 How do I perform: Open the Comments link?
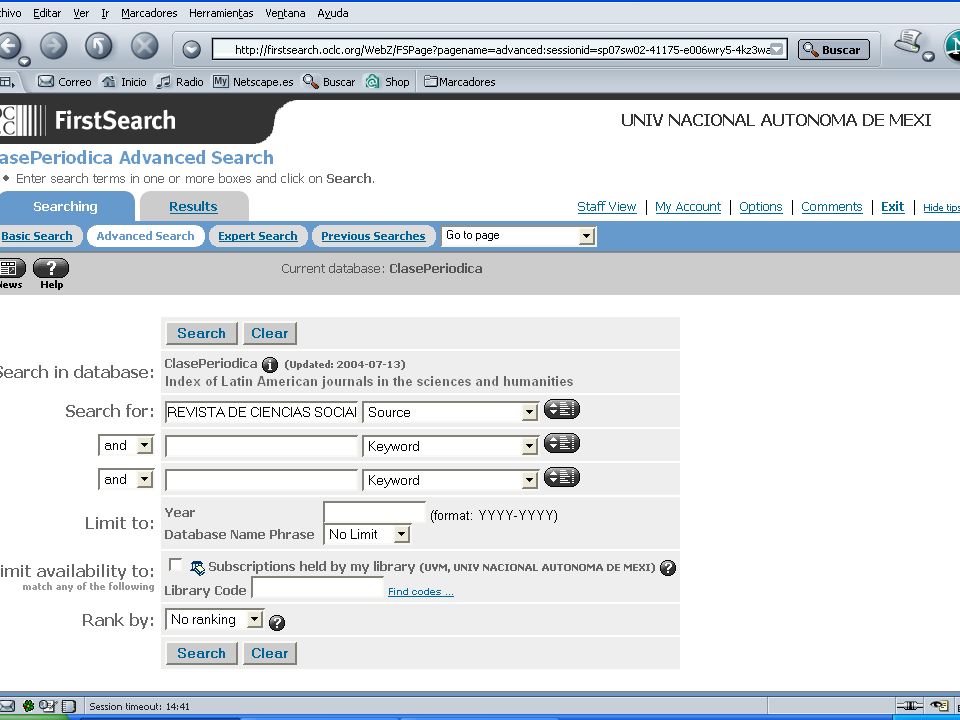(831, 207)
